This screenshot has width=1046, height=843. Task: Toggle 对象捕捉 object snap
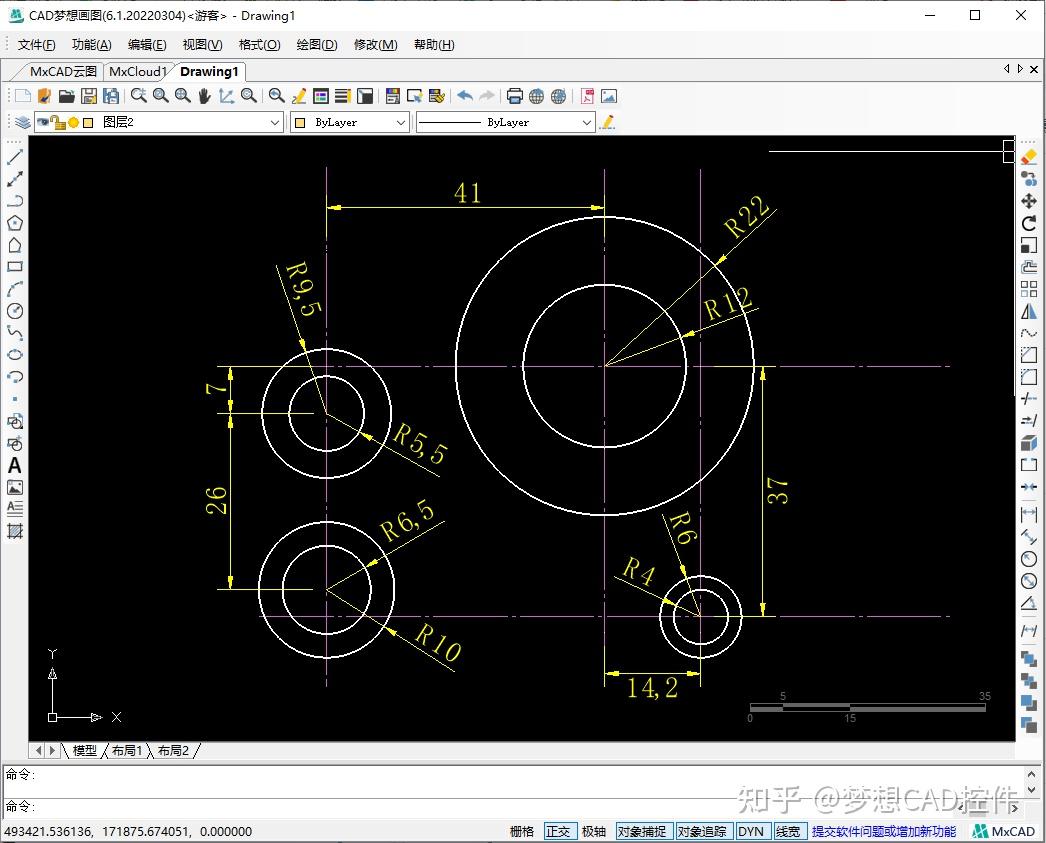point(641,831)
